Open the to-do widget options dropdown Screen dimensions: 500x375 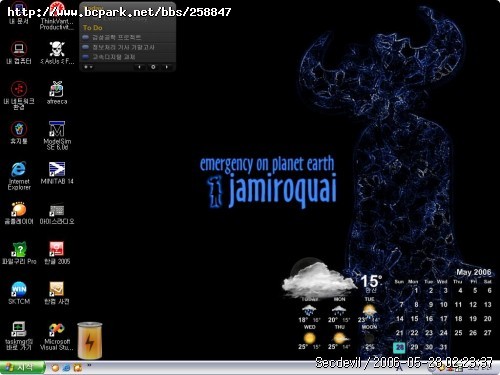point(88,67)
